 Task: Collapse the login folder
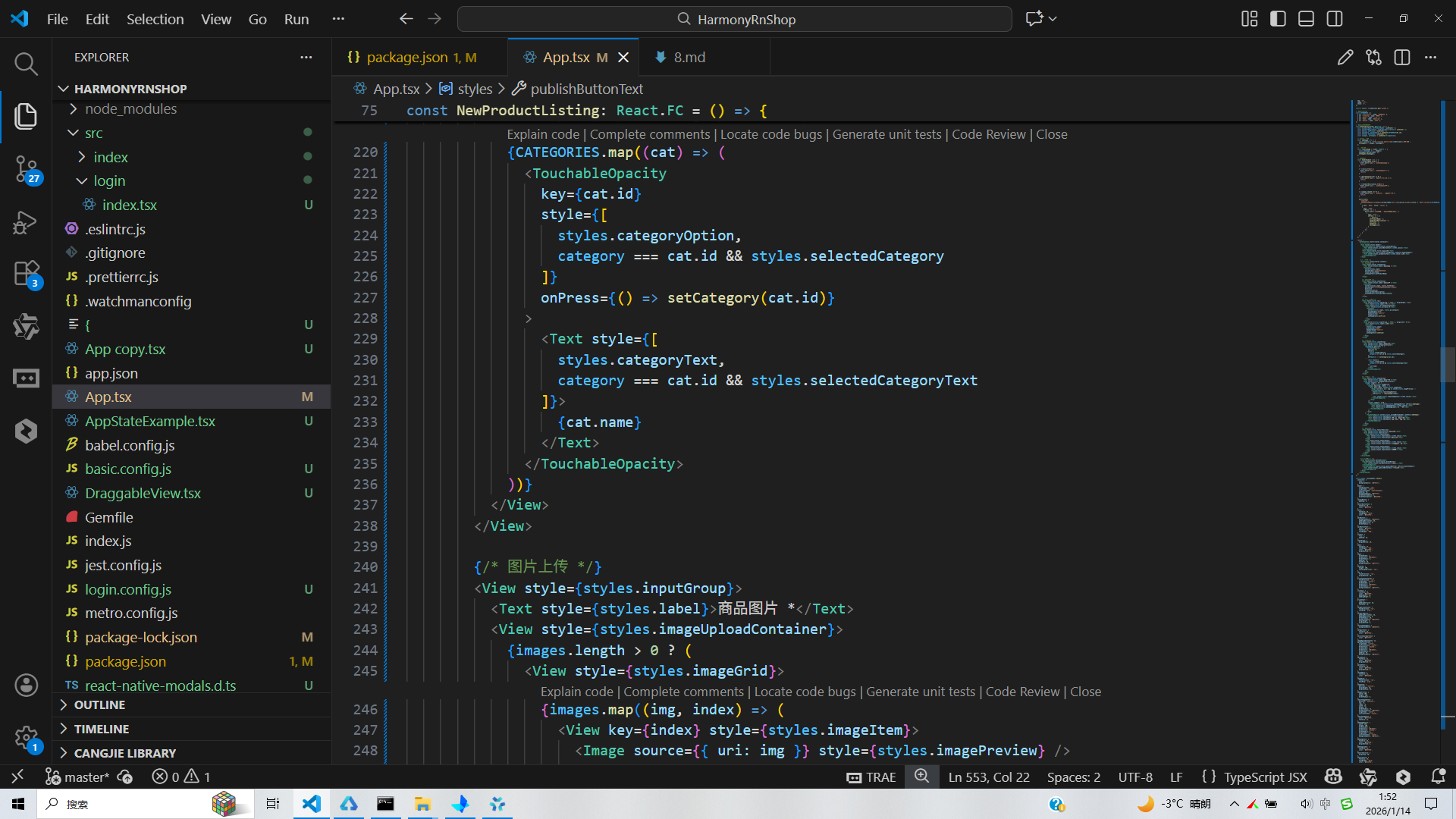tap(109, 180)
